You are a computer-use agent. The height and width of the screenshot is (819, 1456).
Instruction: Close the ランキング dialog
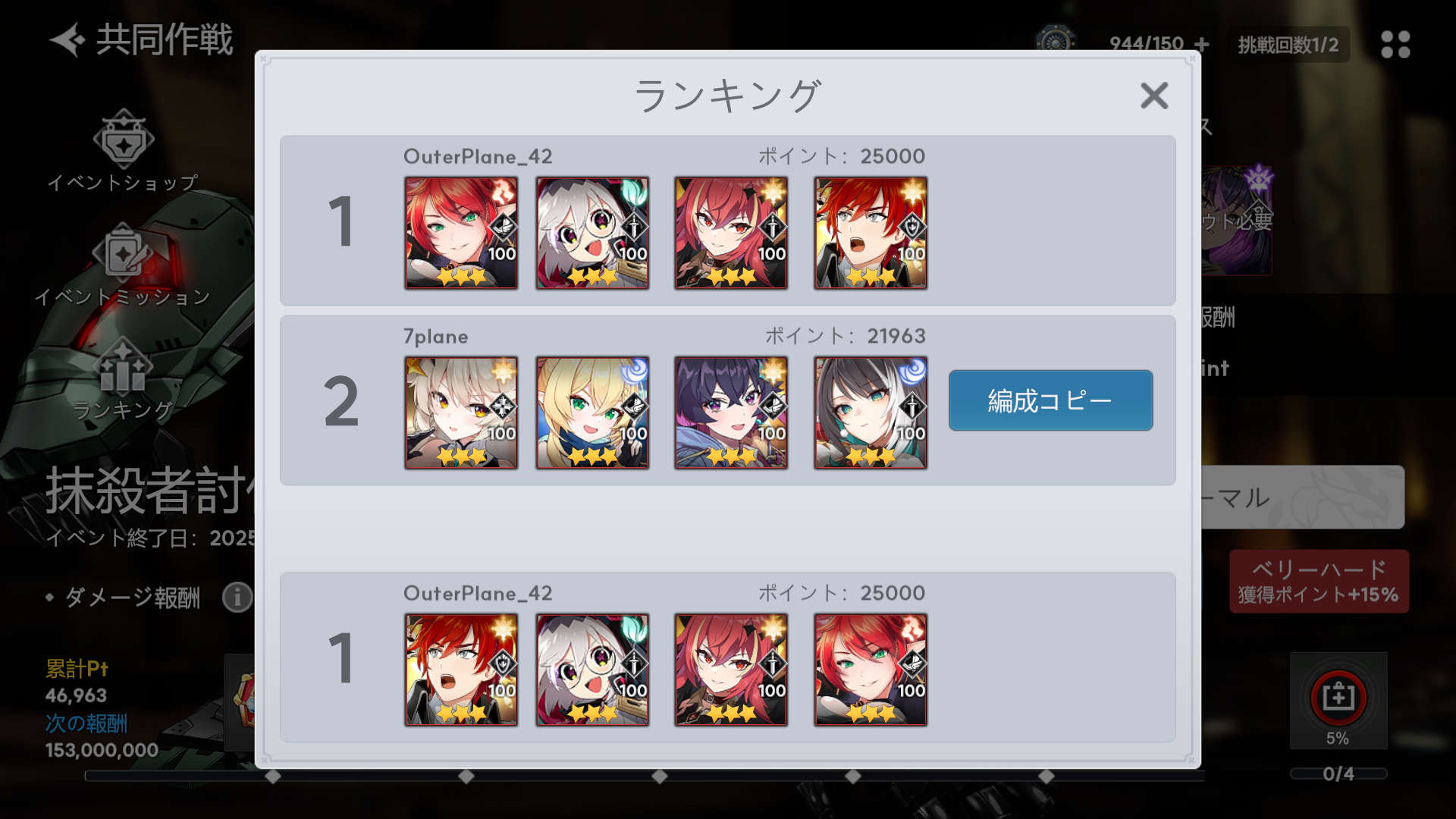(x=1154, y=96)
